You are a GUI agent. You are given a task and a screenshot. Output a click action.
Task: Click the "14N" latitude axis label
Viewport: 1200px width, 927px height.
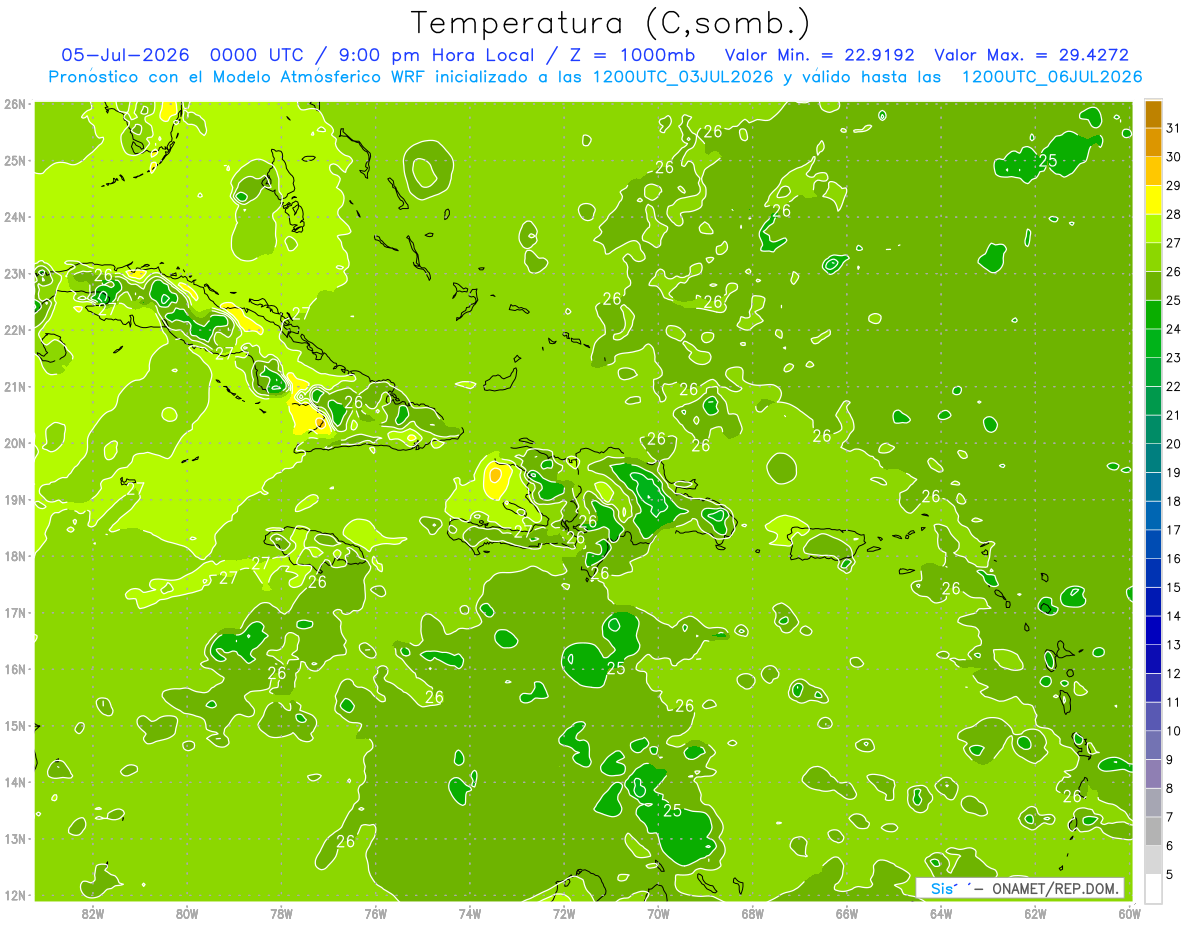15,782
